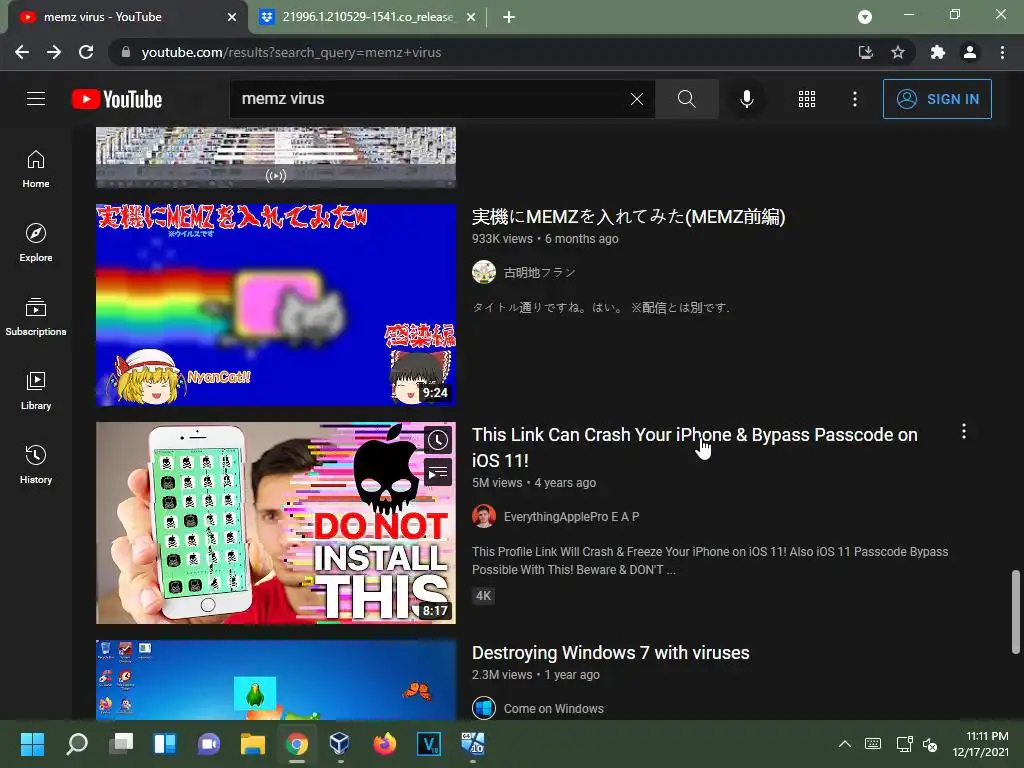Open the Japanese MEMZ video thumbnail
Image resolution: width=1024 pixels, height=768 pixels.
point(276,304)
